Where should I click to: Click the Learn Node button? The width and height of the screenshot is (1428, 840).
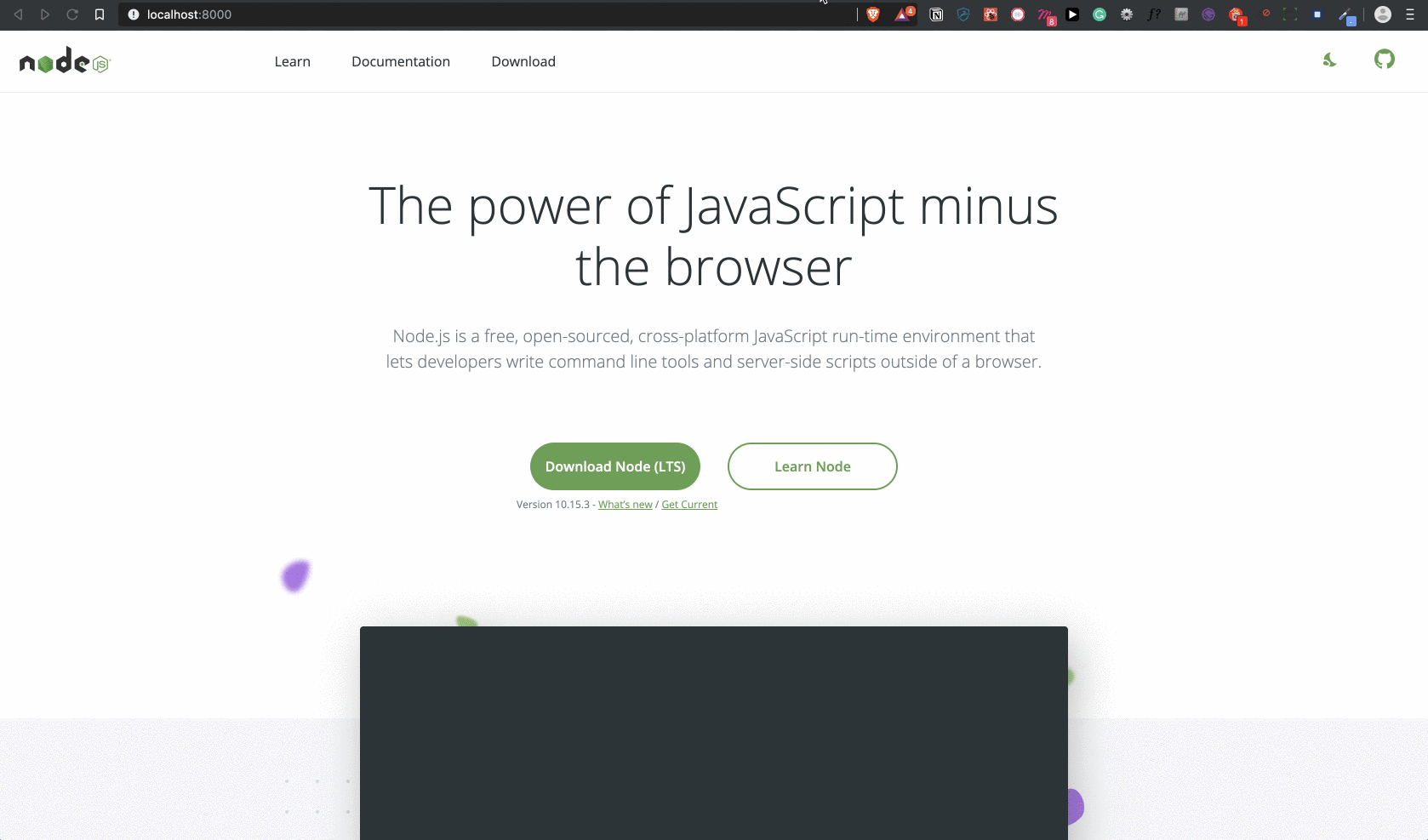[813, 466]
